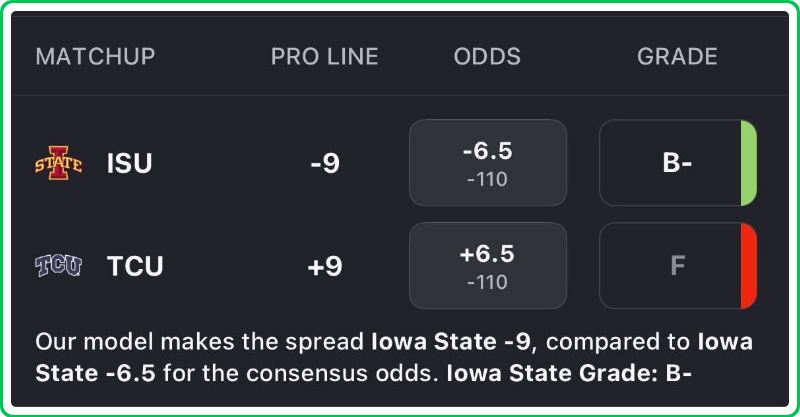Screen dimensions: 800x417
Task: Click the TCU team logo
Action: pos(59,266)
